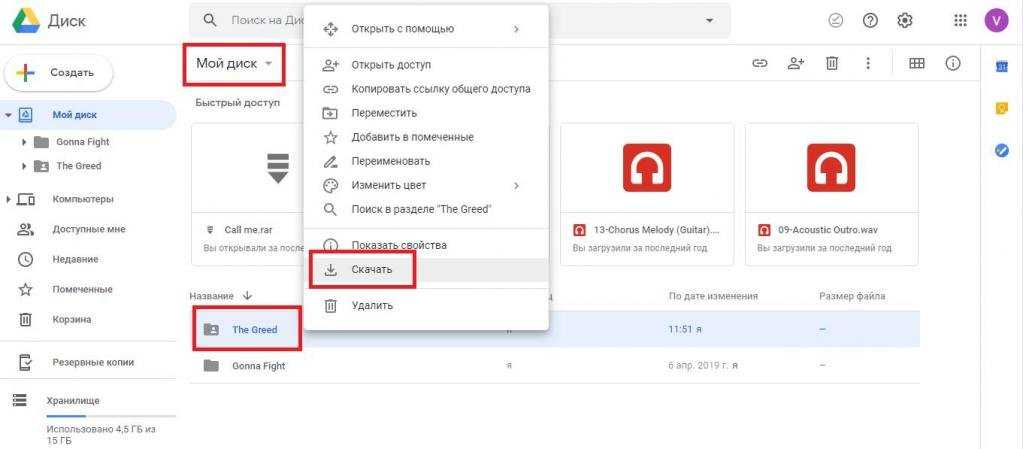The height and width of the screenshot is (449, 1023).
Task: Select Удалить in the context menu
Action: [372, 305]
